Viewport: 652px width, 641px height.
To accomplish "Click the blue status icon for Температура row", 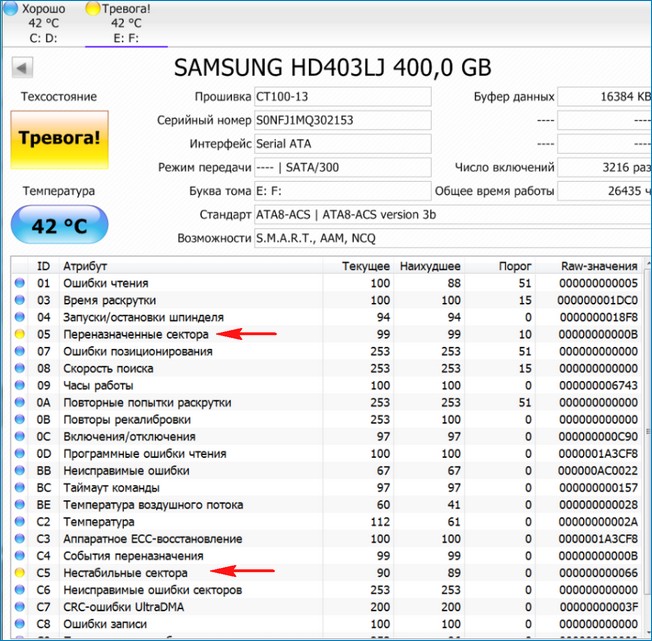I will [19, 522].
